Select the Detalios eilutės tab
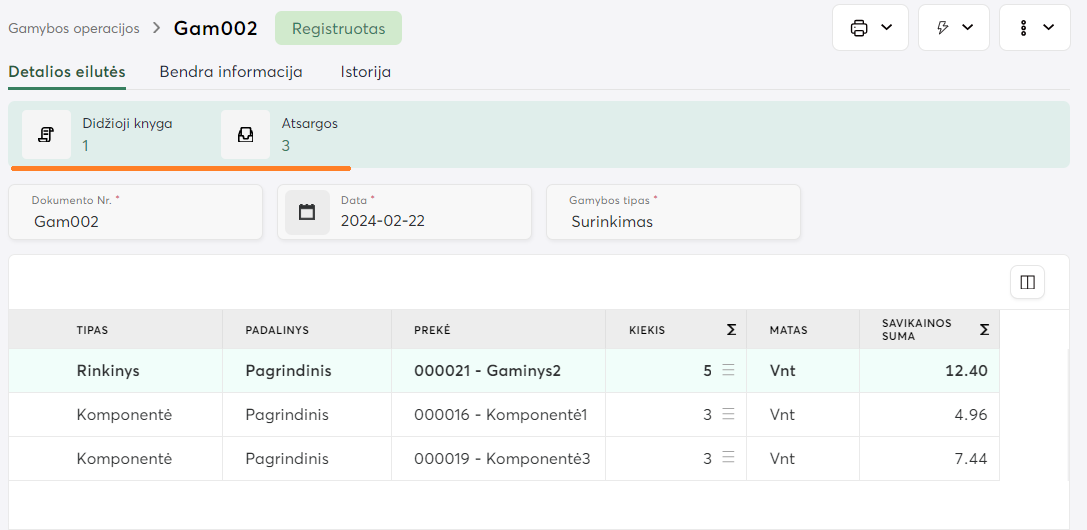The height and width of the screenshot is (530, 1087). [x=67, y=72]
